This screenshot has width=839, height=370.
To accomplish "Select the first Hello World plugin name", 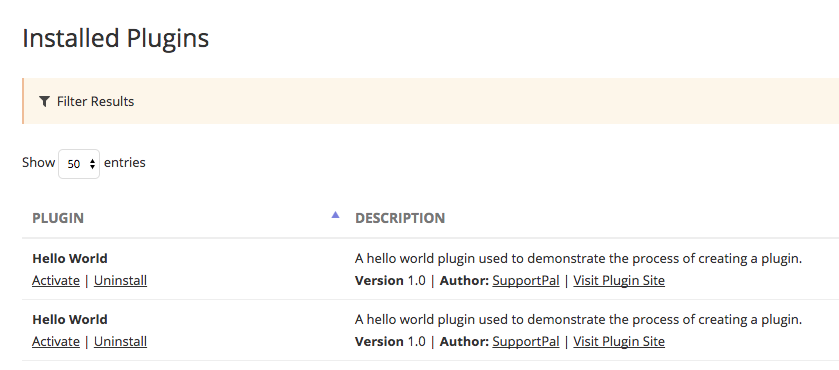I will coord(70,259).
